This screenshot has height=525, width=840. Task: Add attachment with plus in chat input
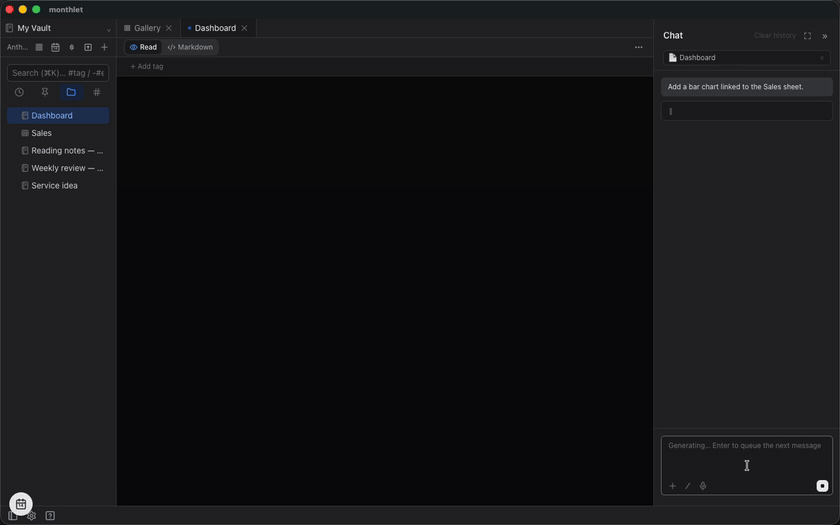coord(672,486)
